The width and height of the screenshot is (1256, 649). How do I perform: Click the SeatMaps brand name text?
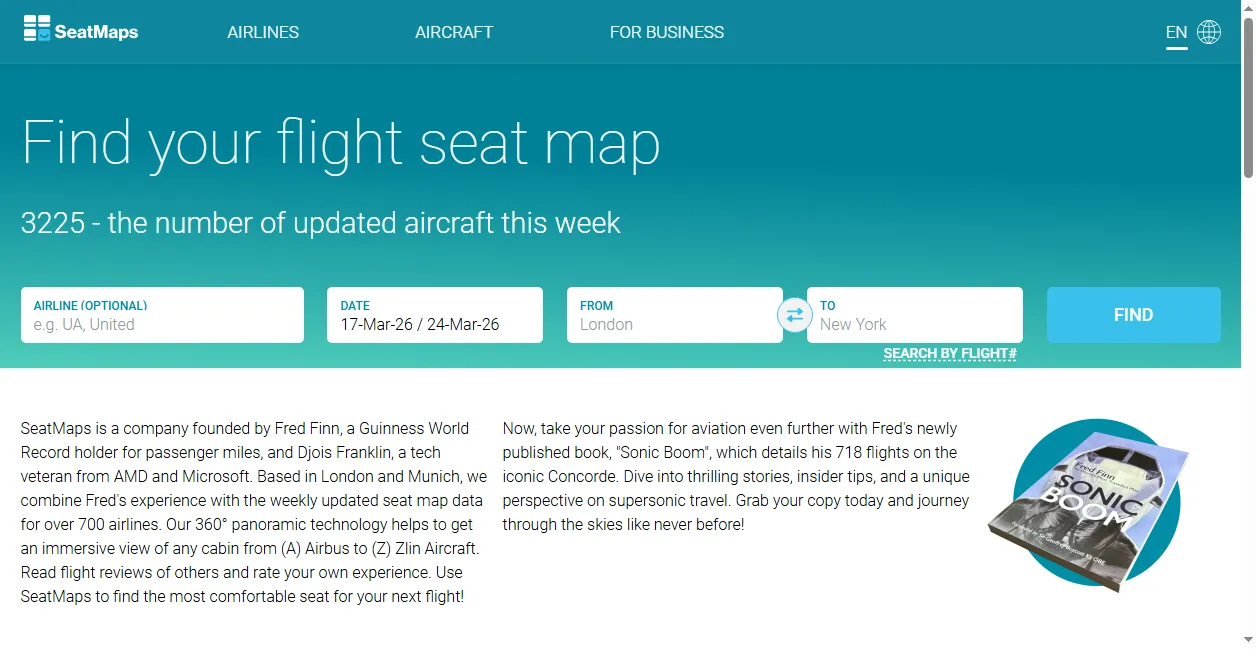click(94, 30)
